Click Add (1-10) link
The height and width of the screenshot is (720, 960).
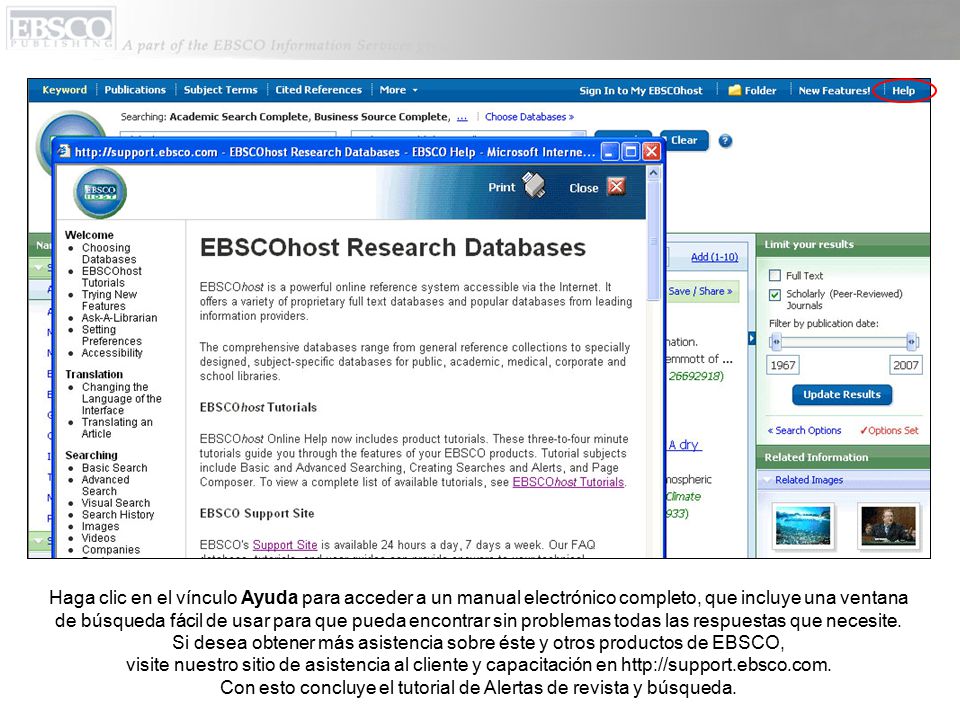[714, 257]
